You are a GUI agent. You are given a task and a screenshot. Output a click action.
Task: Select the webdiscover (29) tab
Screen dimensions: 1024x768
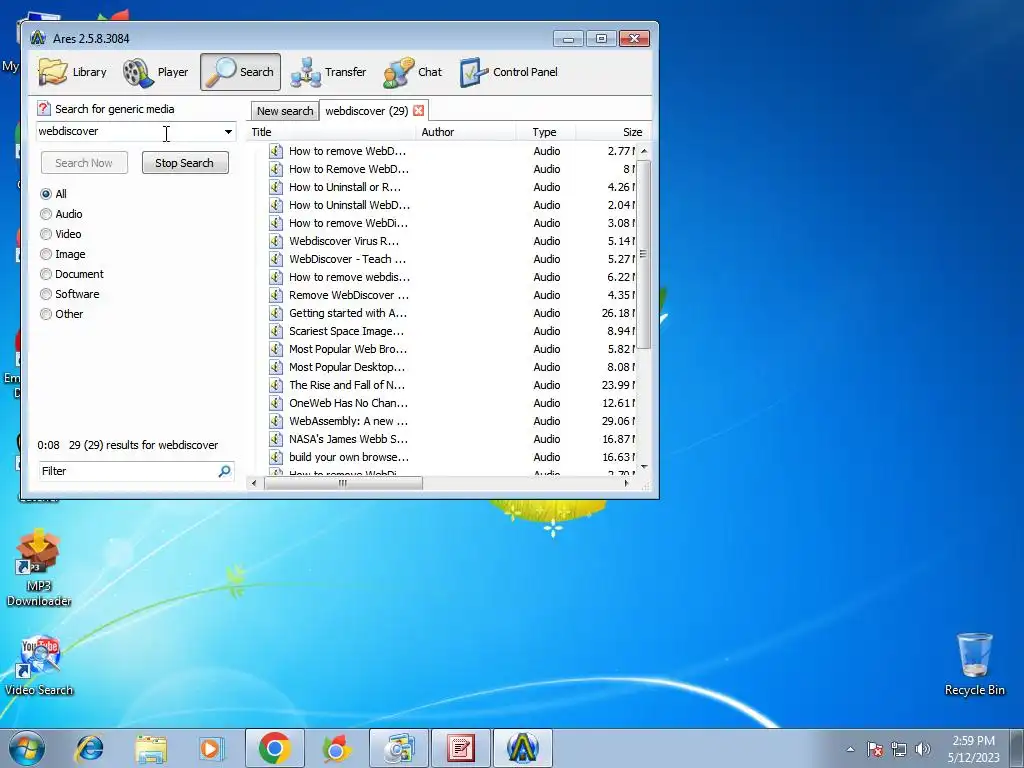[x=366, y=111]
